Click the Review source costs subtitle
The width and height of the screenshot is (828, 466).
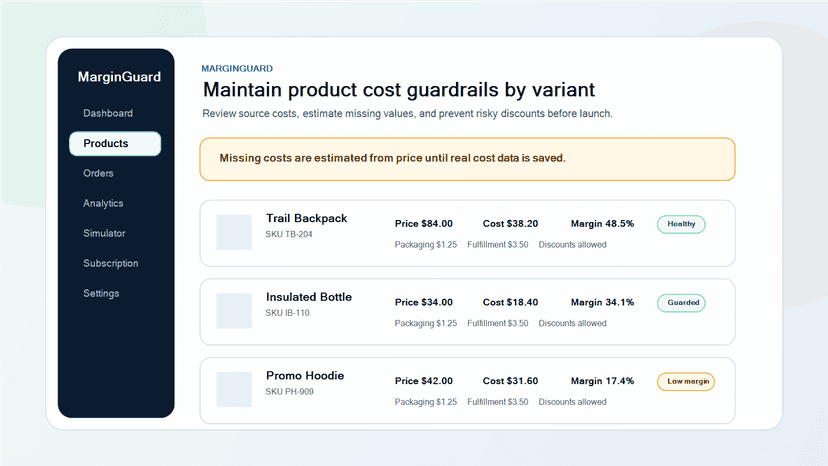coord(407,114)
